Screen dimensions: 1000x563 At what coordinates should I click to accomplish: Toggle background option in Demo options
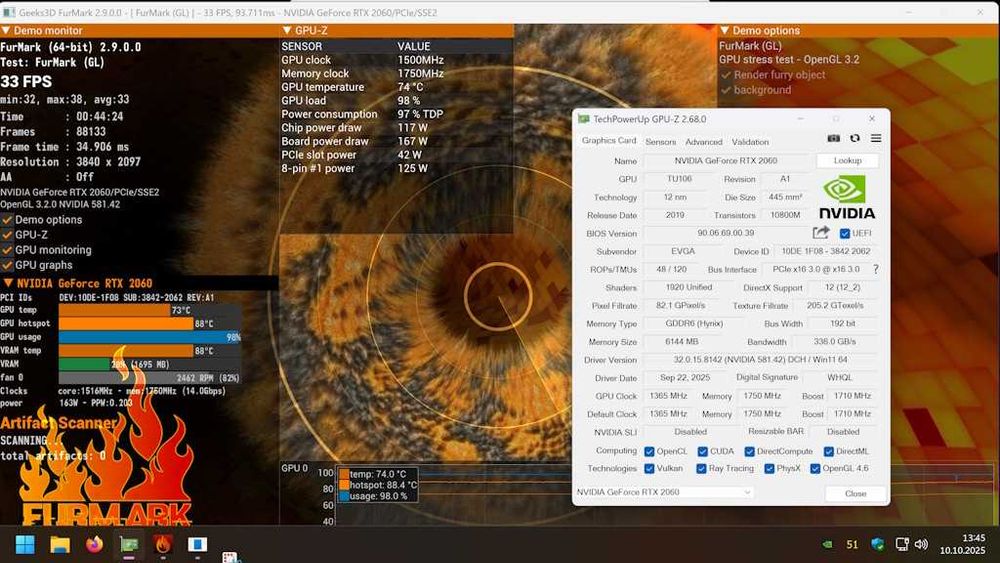coord(726,91)
